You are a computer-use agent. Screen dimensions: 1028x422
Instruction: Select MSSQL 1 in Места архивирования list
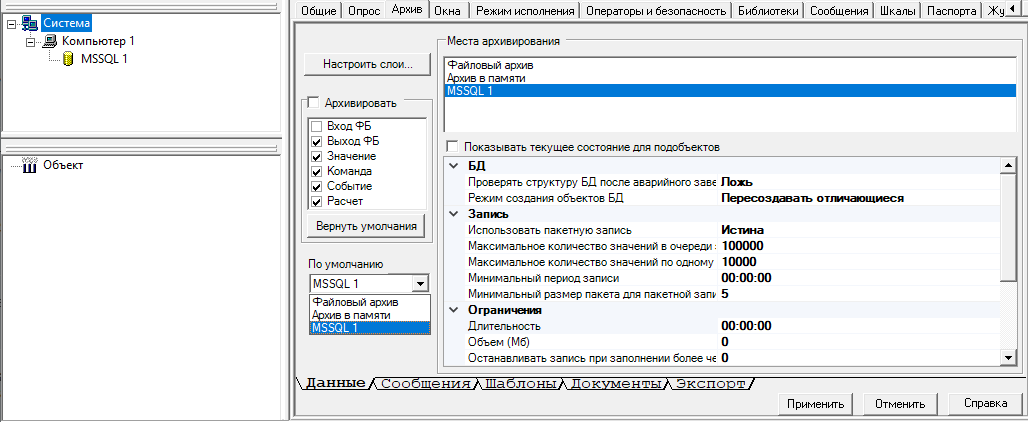[x=730, y=91]
